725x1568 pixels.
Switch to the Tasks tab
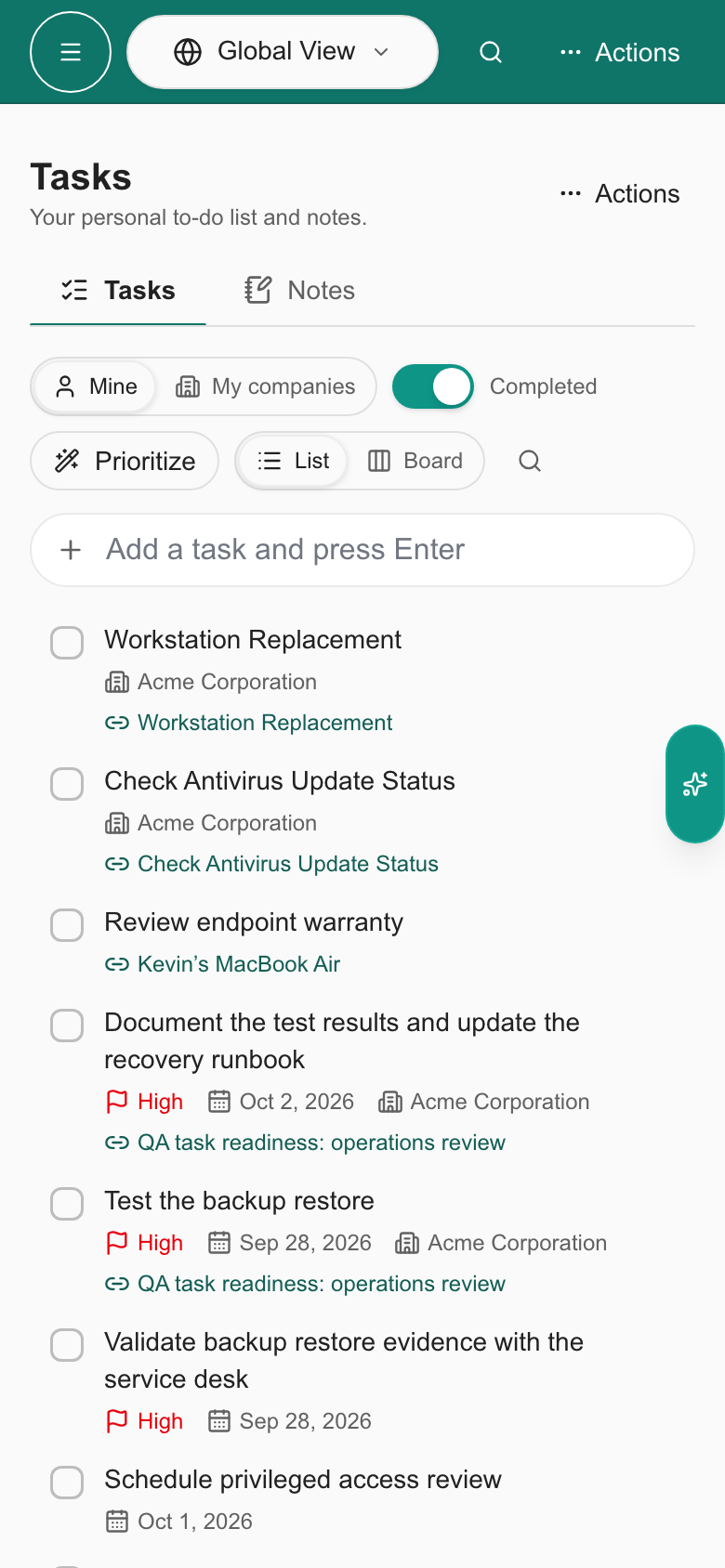point(118,291)
